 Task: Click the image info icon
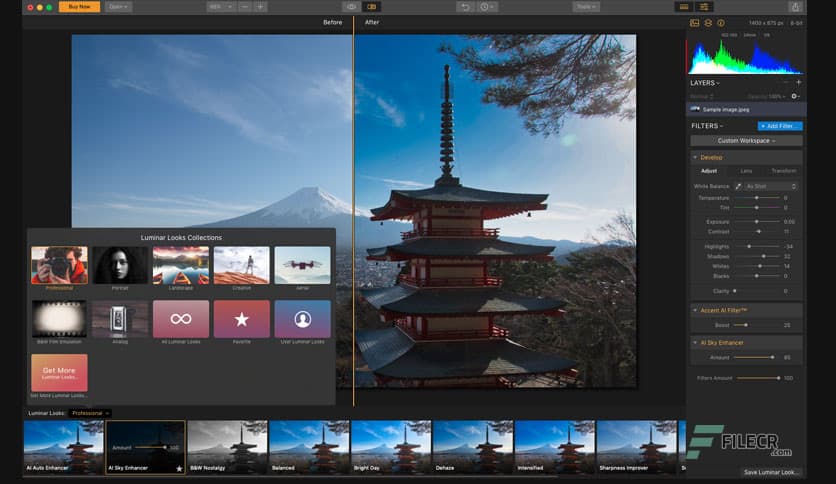tap(721, 23)
